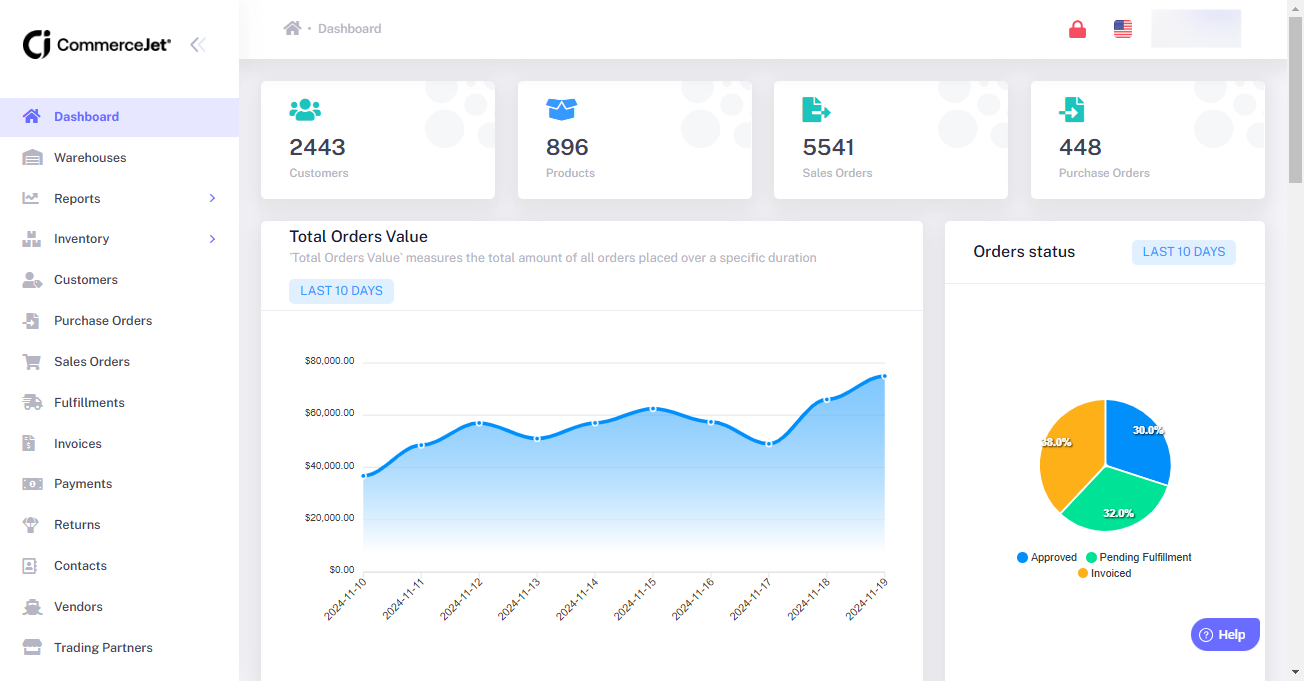1304x681 pixels.
Task: Open language selector US flag
Action: coord(1123,29)
